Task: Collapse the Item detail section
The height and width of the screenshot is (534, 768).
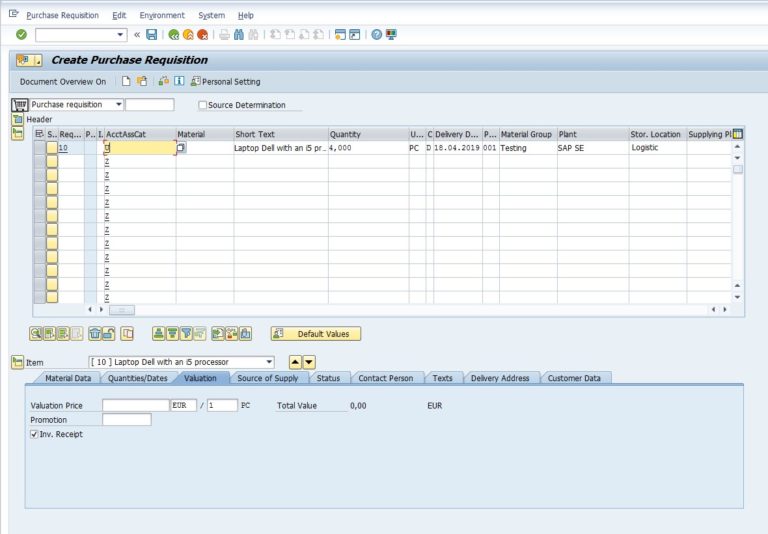Action: coord(18,363)
